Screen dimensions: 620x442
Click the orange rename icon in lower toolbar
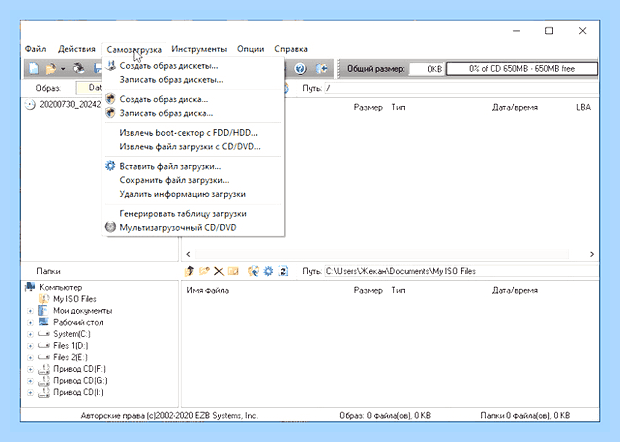point(233,271)
